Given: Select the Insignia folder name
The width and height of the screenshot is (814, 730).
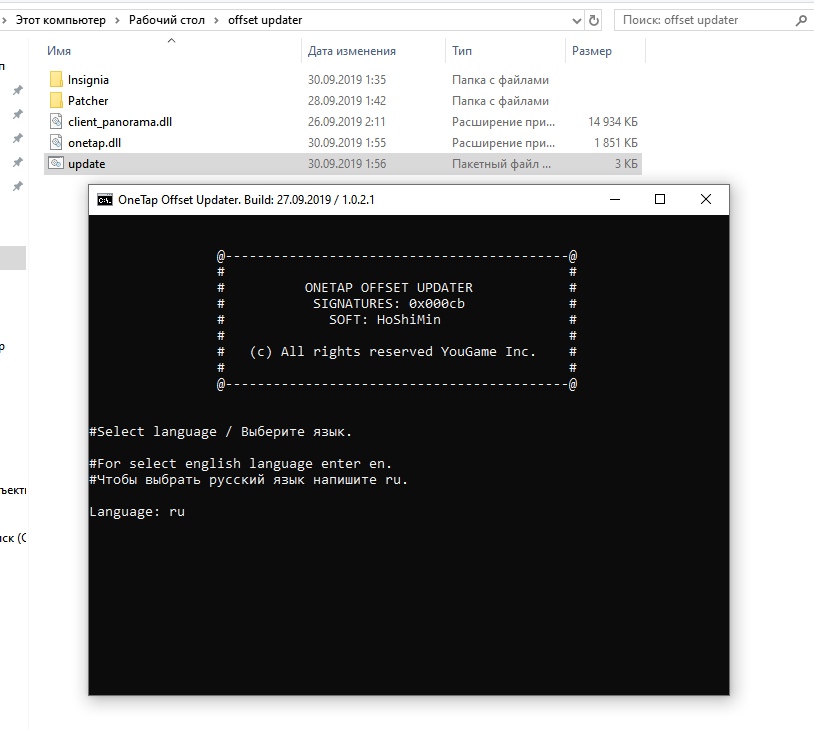Looking at the screenshot, I should pyautogui.click(x=88, y=80).
